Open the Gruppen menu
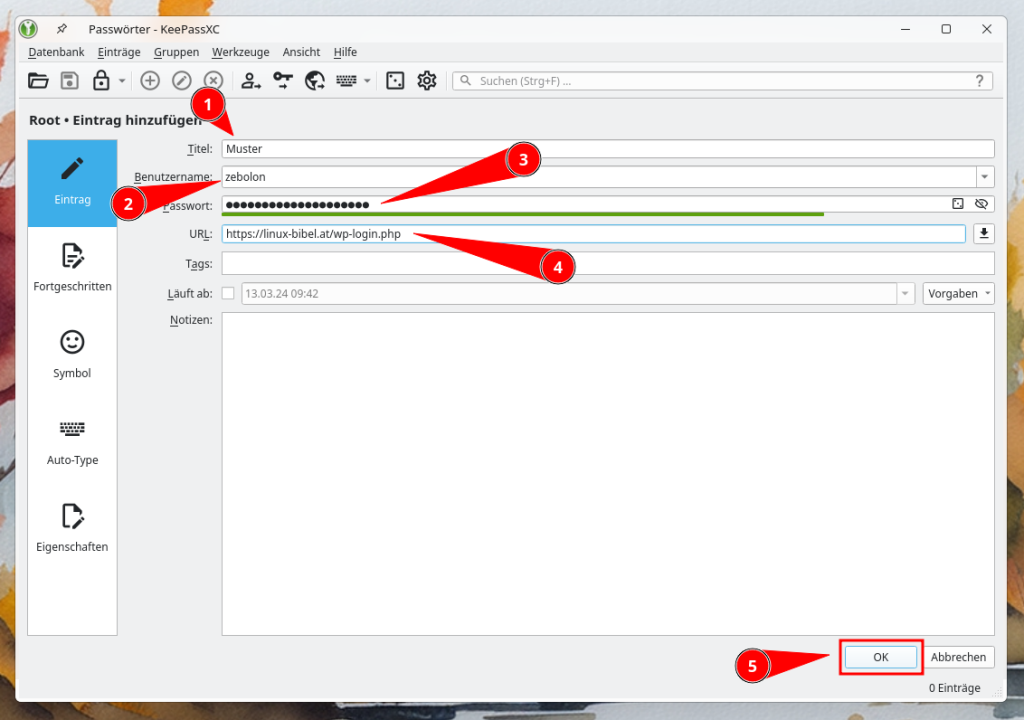Screen dimensions: 1024x720 [x=176, y=52]
